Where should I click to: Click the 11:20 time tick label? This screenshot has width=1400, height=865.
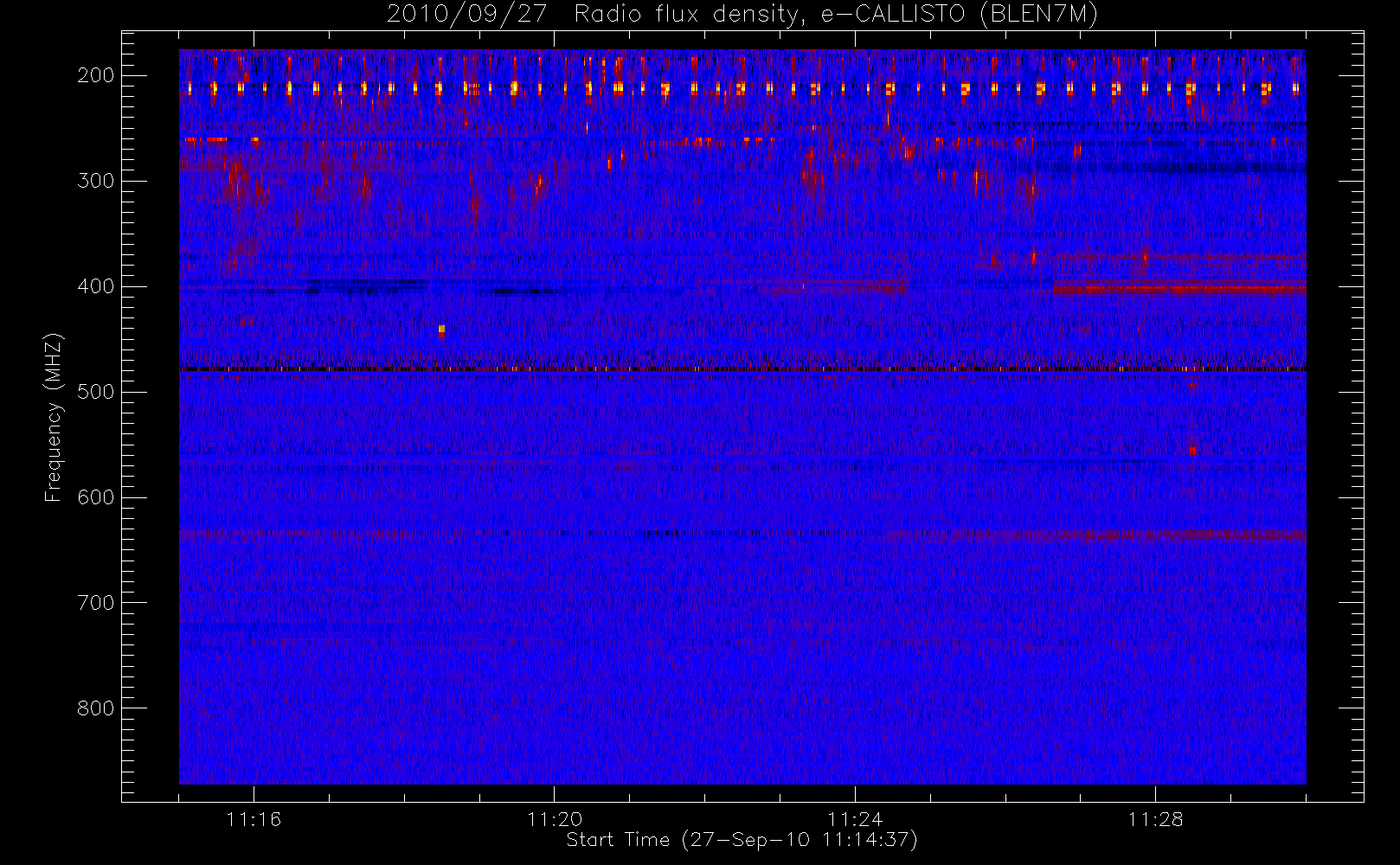click(x=554, y=819)
